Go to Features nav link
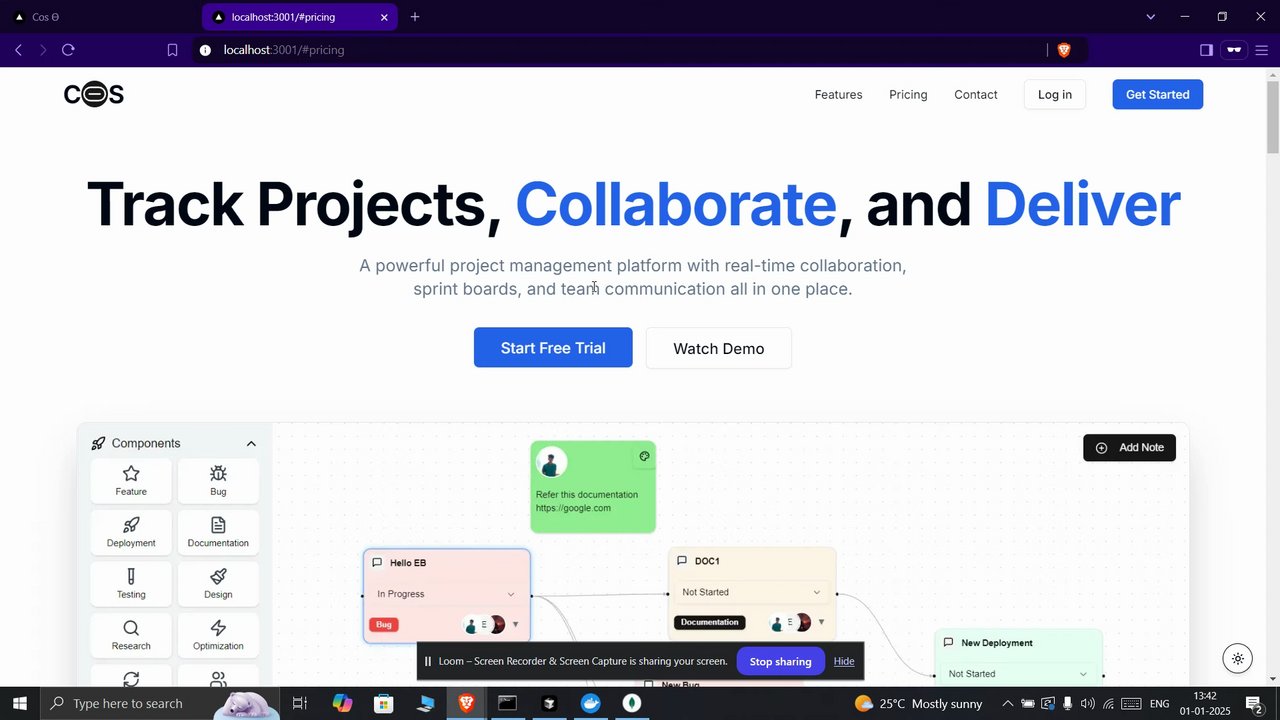Screen dimensions: 1280x720 [838, 95]
